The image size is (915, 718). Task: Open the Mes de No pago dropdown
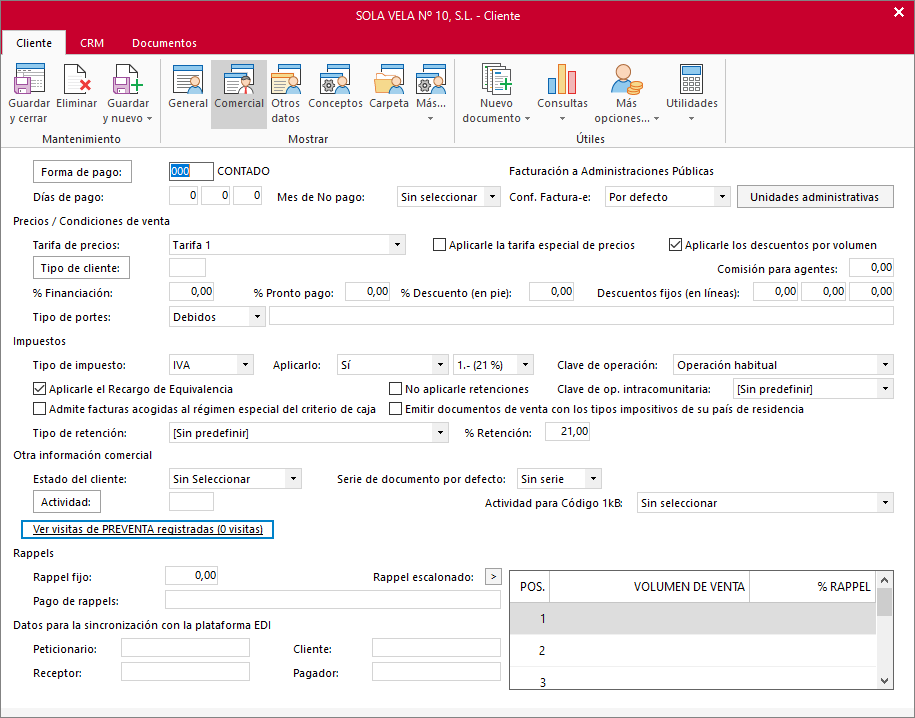[493, 197]
